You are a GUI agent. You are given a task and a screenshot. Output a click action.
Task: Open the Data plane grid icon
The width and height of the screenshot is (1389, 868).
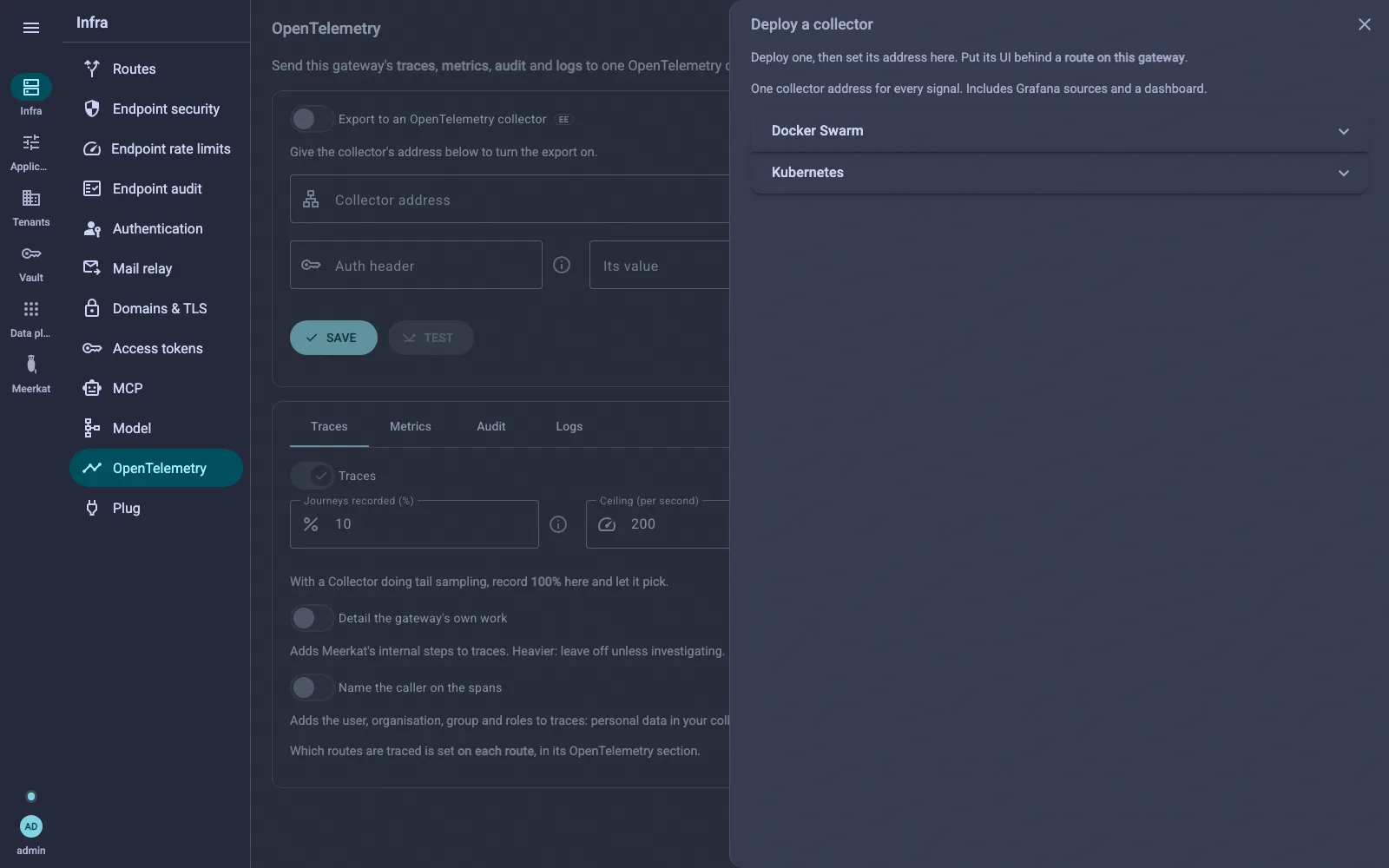[x=31, y=309]
